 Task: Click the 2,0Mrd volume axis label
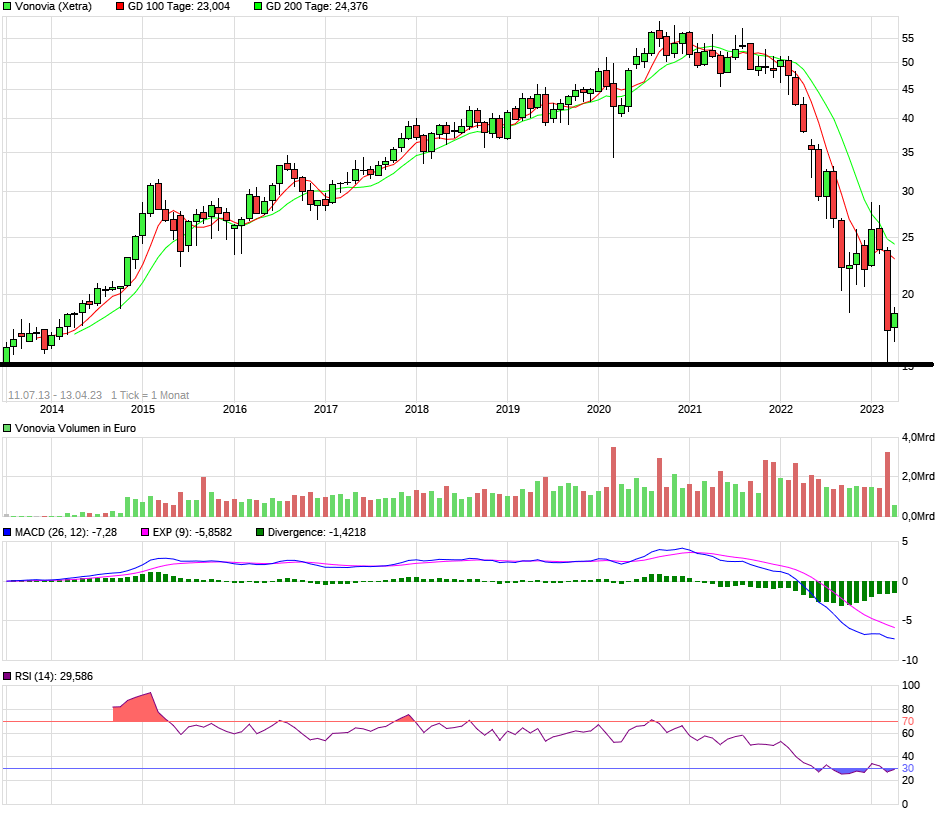pyautogui.click(x=918, y=477)
